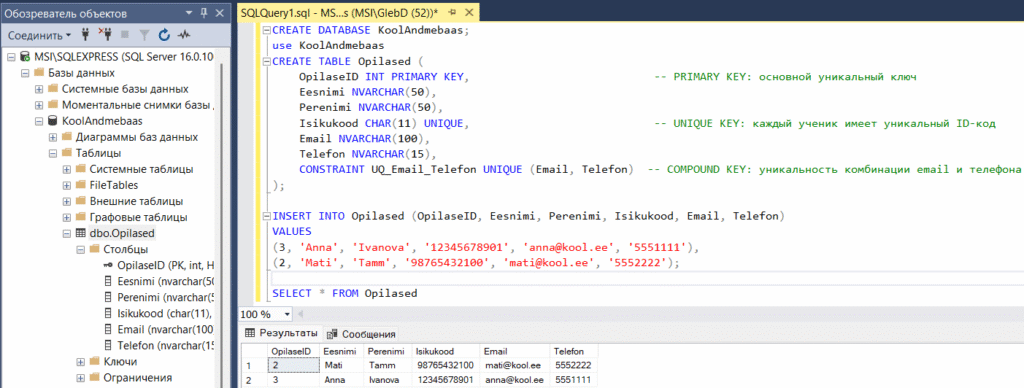Click the 'SELECT * FROM Opilased' code line
The image size is (1024, 388).
tap(344, 293)
